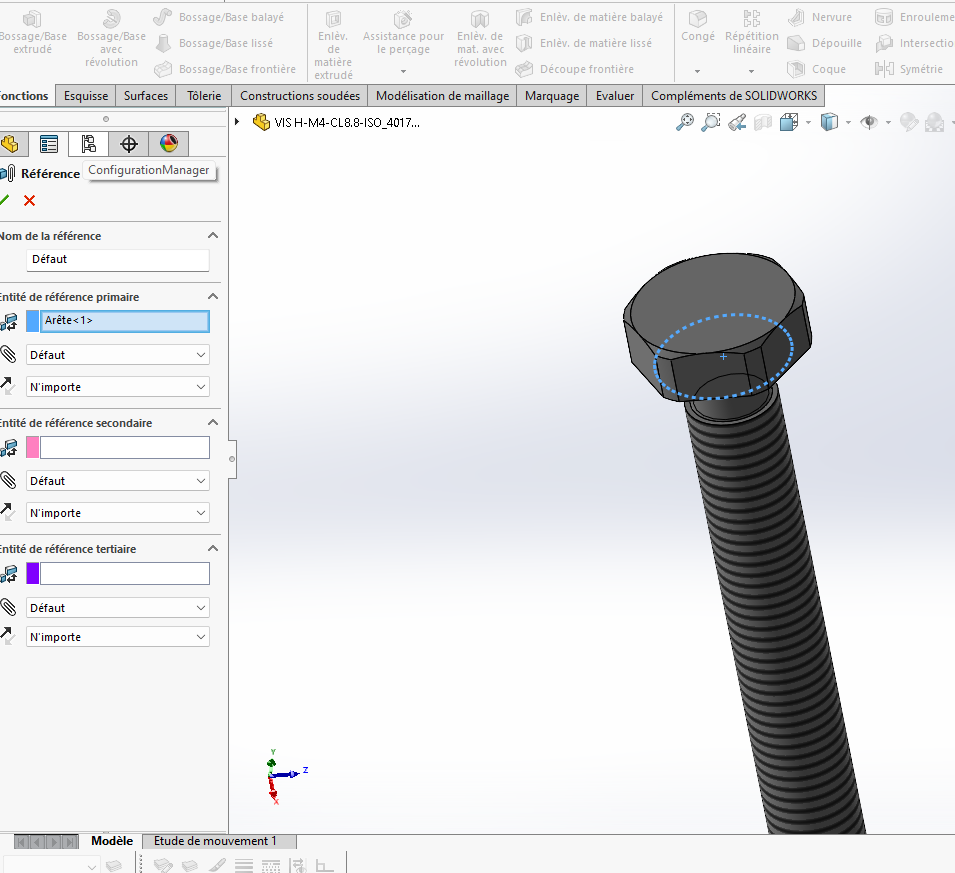
Task: Click the Nom de la référence text field
Action: 118,259
